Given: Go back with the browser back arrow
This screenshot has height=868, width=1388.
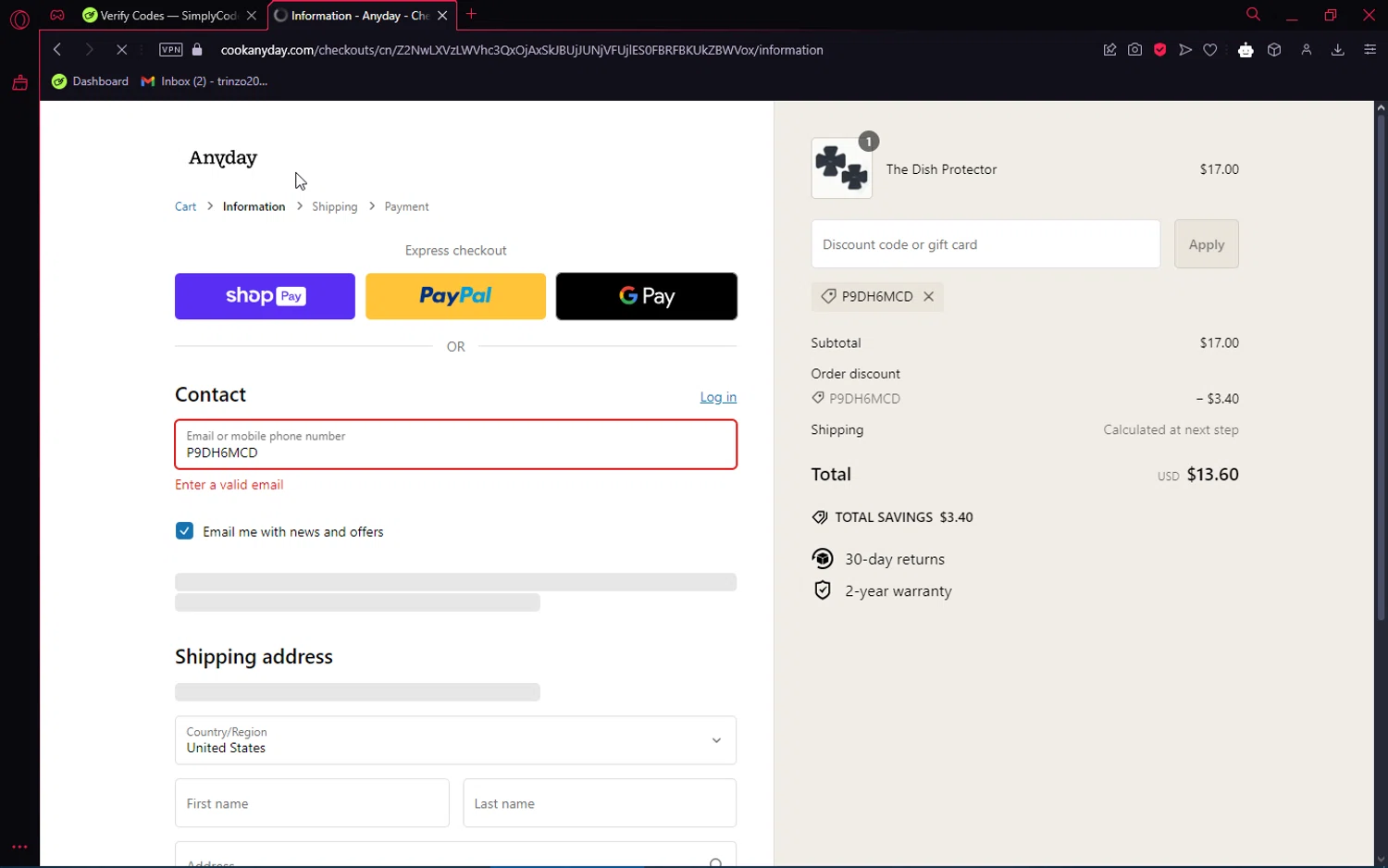Looking at the screenshot, I should pyautogui.click(x=57, y=50).
